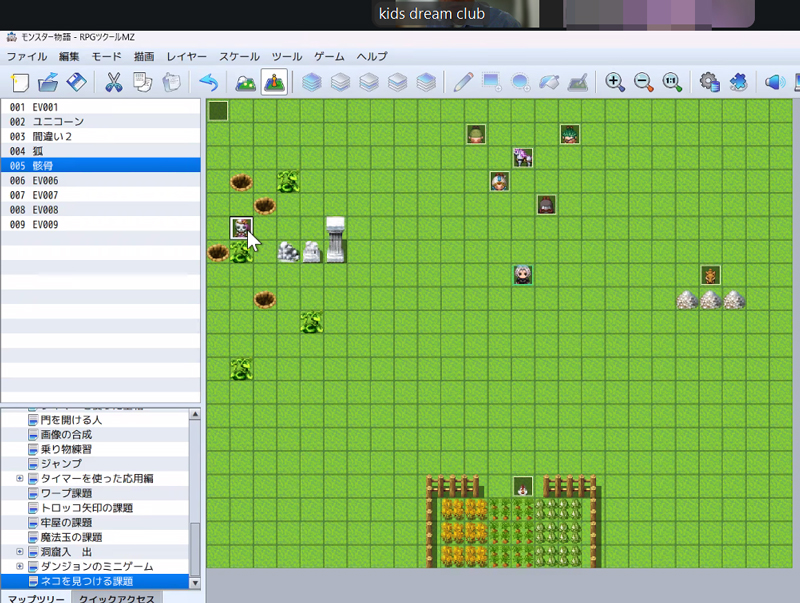Open the Database gear icon
Image resolution: width=800 pixels, height=603 pixels.
click(x=710, y=82)
